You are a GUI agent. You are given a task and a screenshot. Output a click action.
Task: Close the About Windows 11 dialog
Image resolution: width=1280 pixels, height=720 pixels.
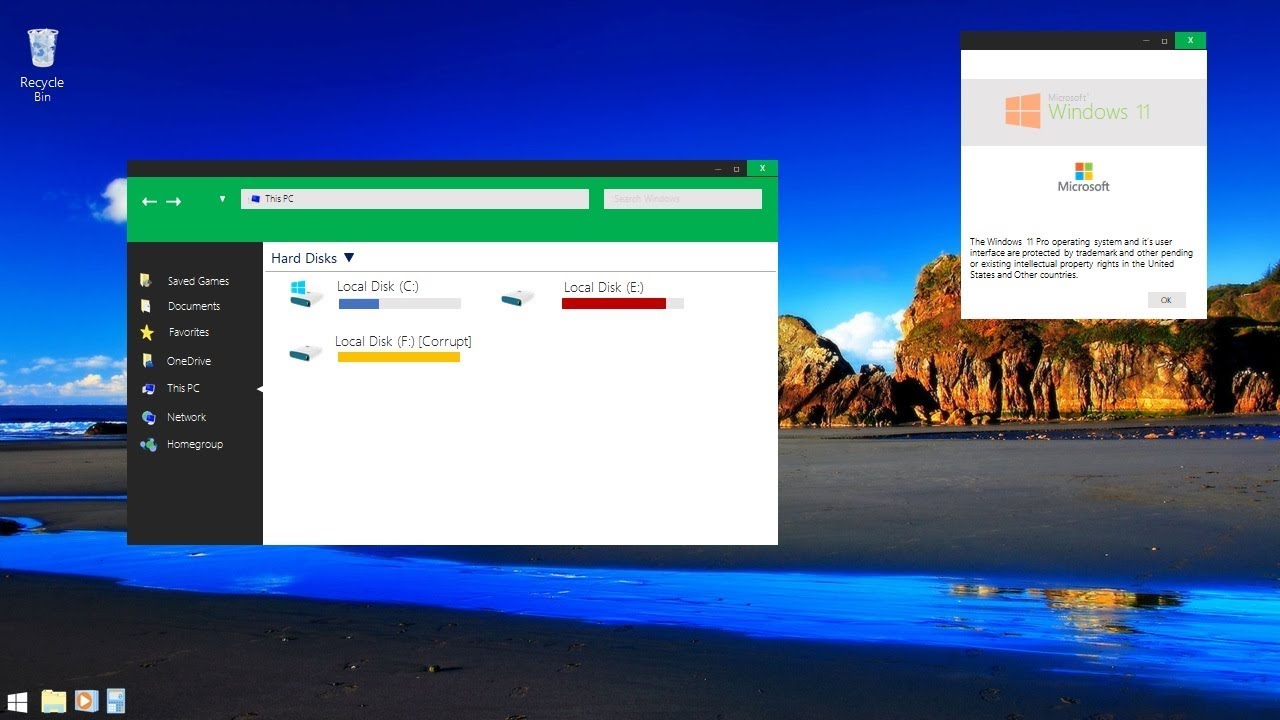1190,40
